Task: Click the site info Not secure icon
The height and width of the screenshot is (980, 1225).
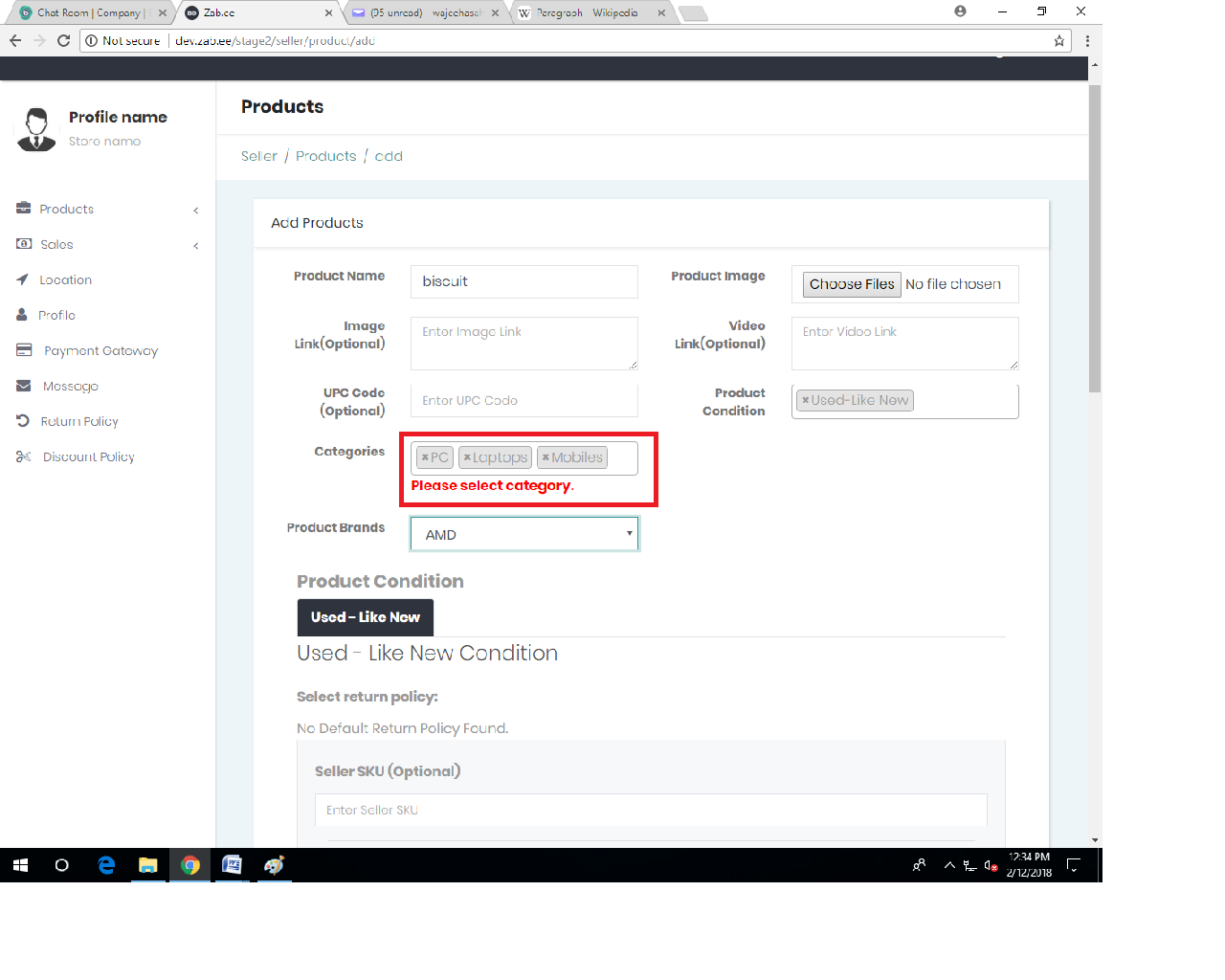Action: tap(92, 40)
